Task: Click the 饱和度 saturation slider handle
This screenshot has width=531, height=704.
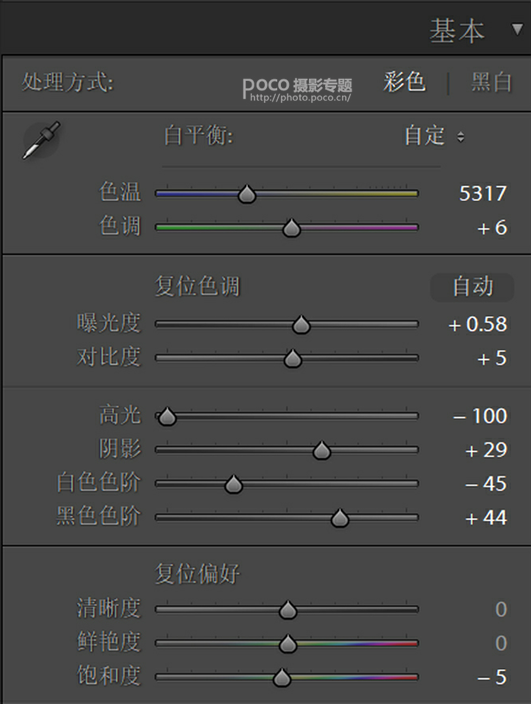Action: [282, 678]
